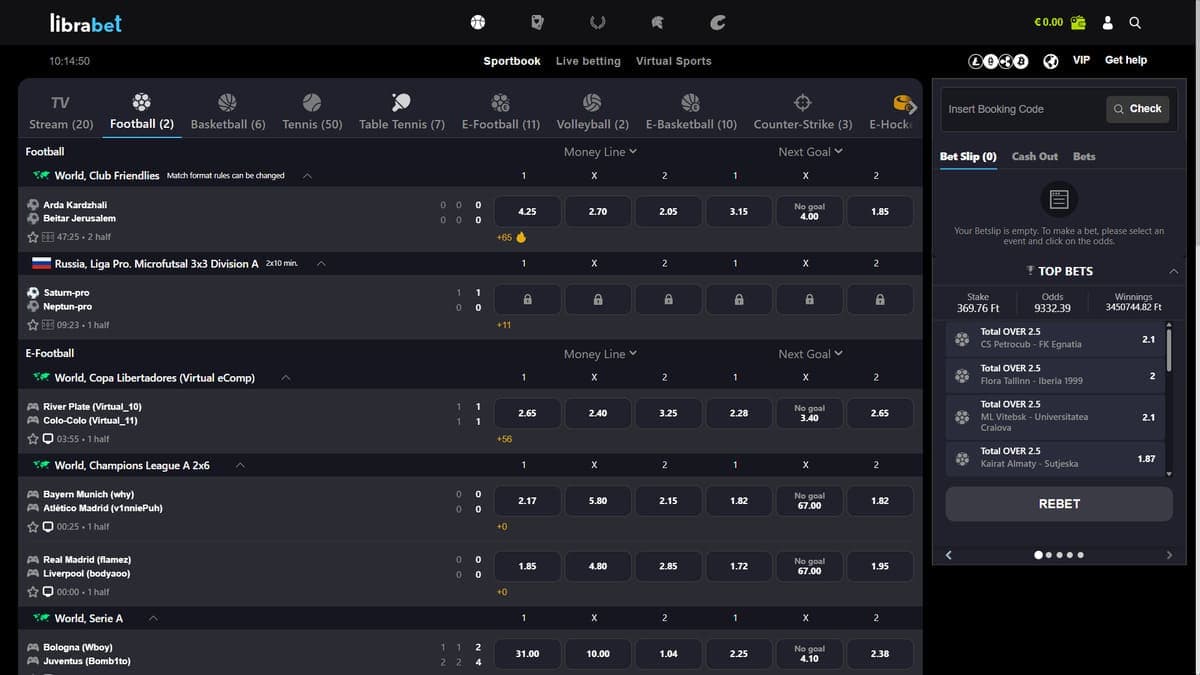The width and height of the screenshot is (1200, 675).
Task: Open video stream icon for River Plate match
Action: click(x=47, y=439)
